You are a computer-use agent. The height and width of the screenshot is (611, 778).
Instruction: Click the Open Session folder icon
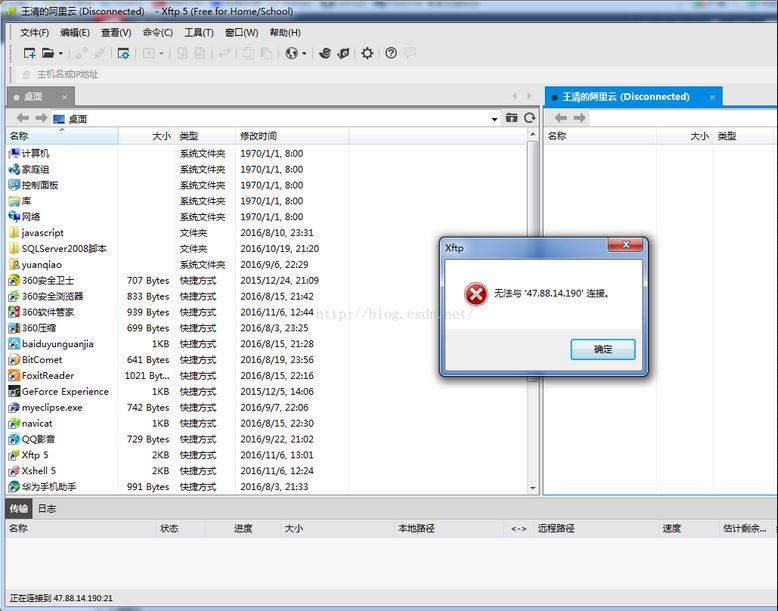(47, 53)
